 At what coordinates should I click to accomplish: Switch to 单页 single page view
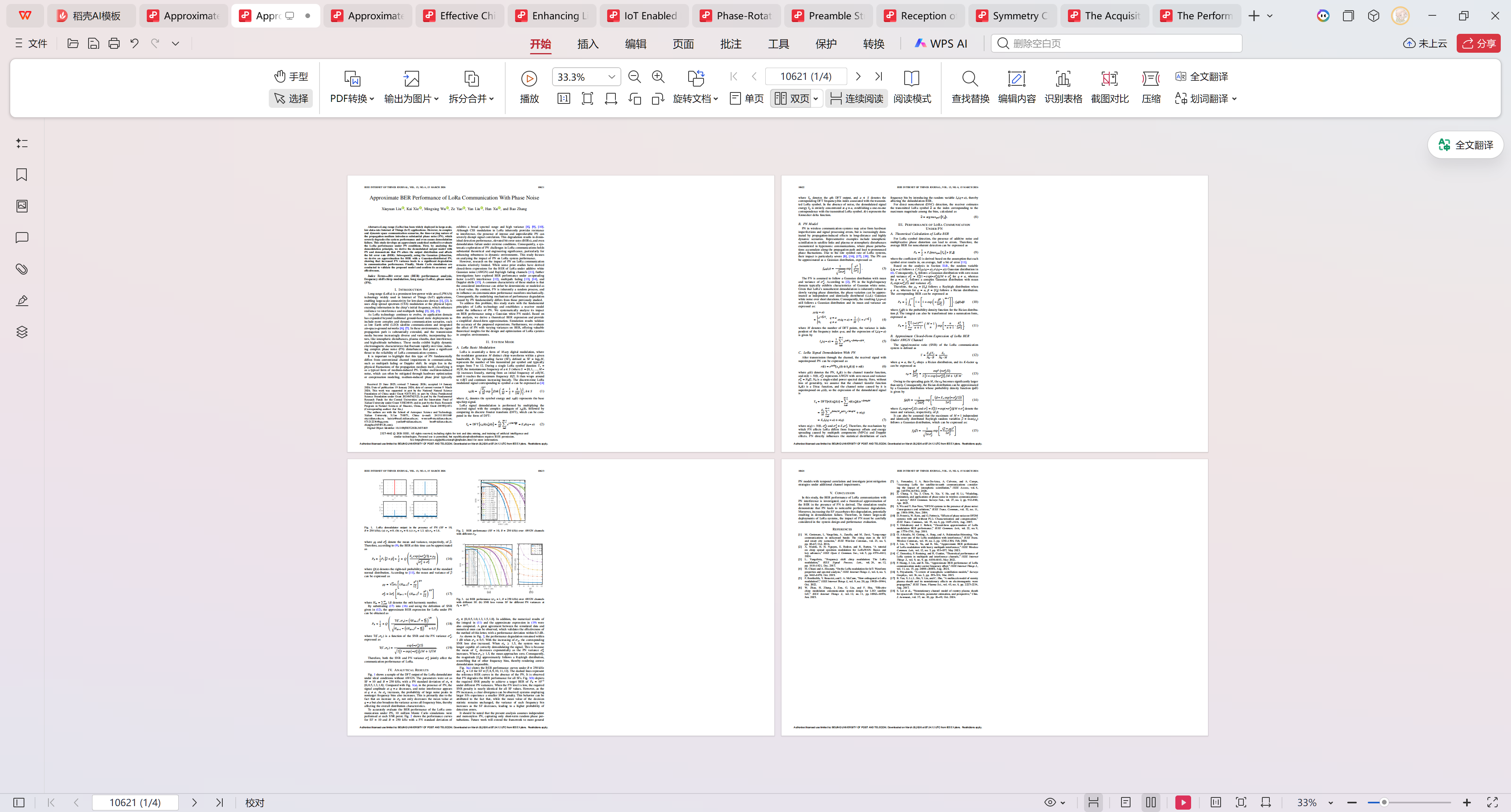[x=747, y=98]
